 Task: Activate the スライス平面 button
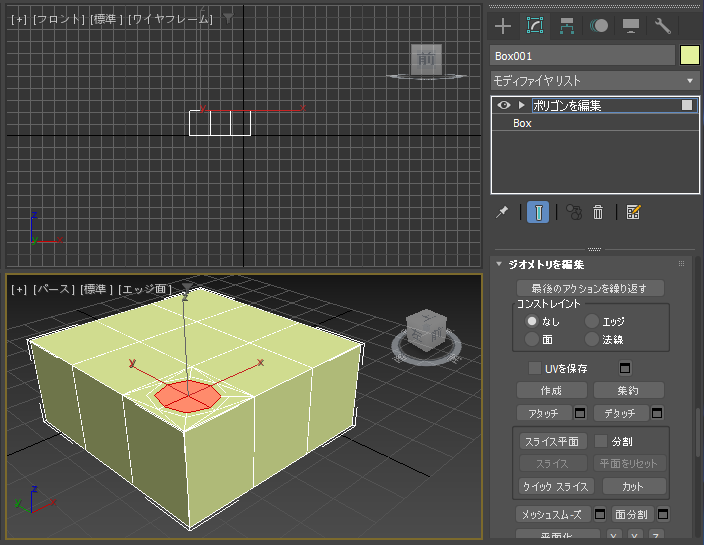(x=553, y=441)
